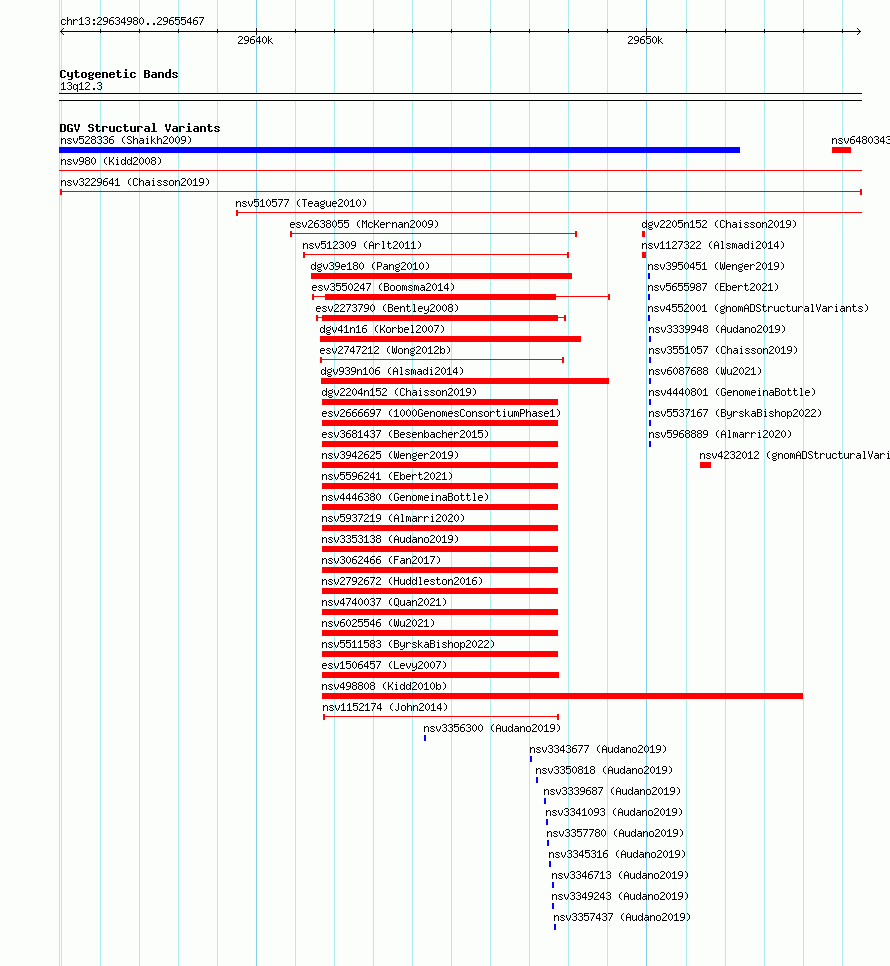Open nsv512309 (Arlt2011) entry

(362, 245)
